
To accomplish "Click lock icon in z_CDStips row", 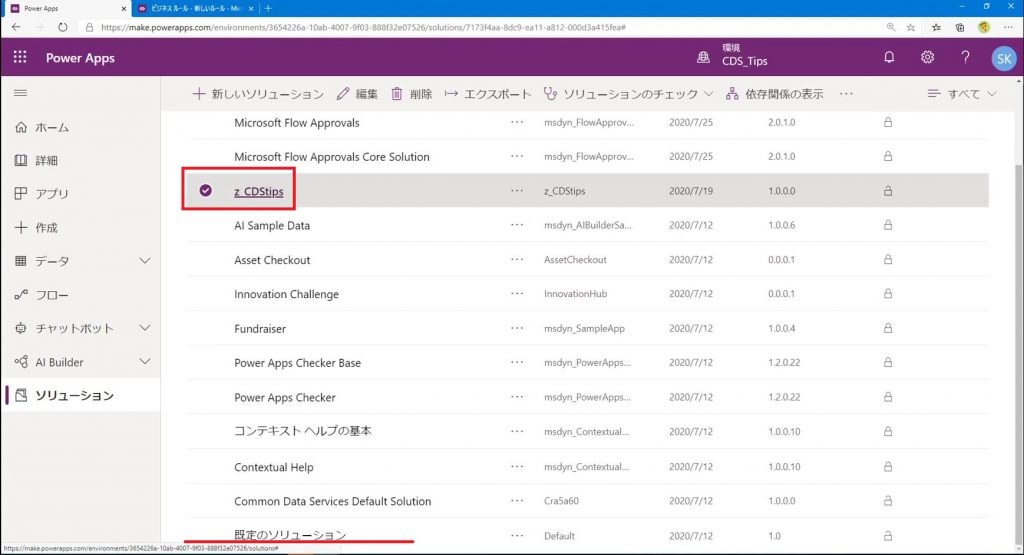I will pos(888,191).
